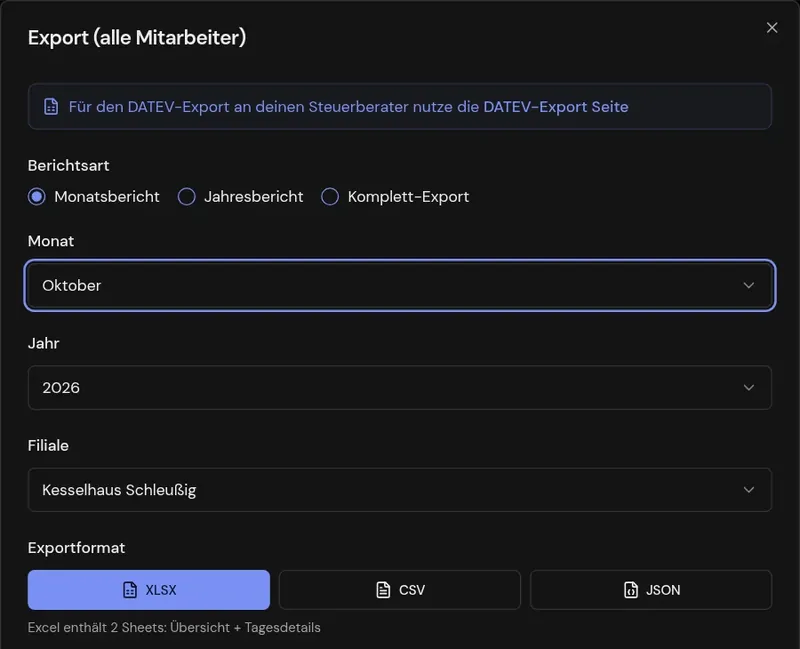Screen dimensions: 800x649
Task: Click the Exportformat label
Action: tap(76, 547)
